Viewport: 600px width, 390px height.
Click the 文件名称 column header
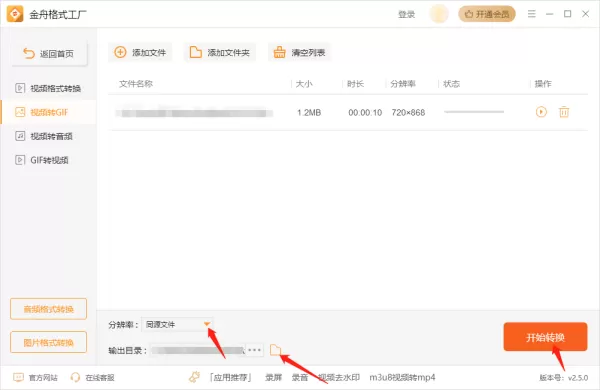pyautogui.click(x=136, y=84)
